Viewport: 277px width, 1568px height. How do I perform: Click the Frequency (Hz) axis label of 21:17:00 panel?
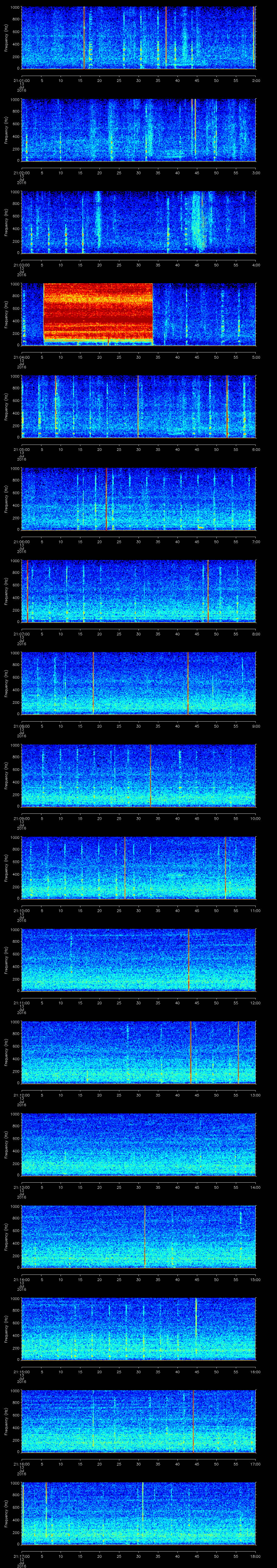(x=7, y=1513)
